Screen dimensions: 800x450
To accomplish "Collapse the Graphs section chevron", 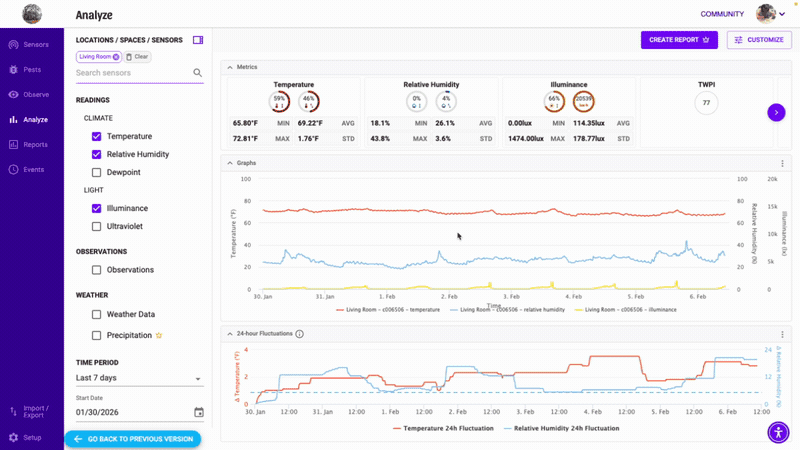I will 230,163.
